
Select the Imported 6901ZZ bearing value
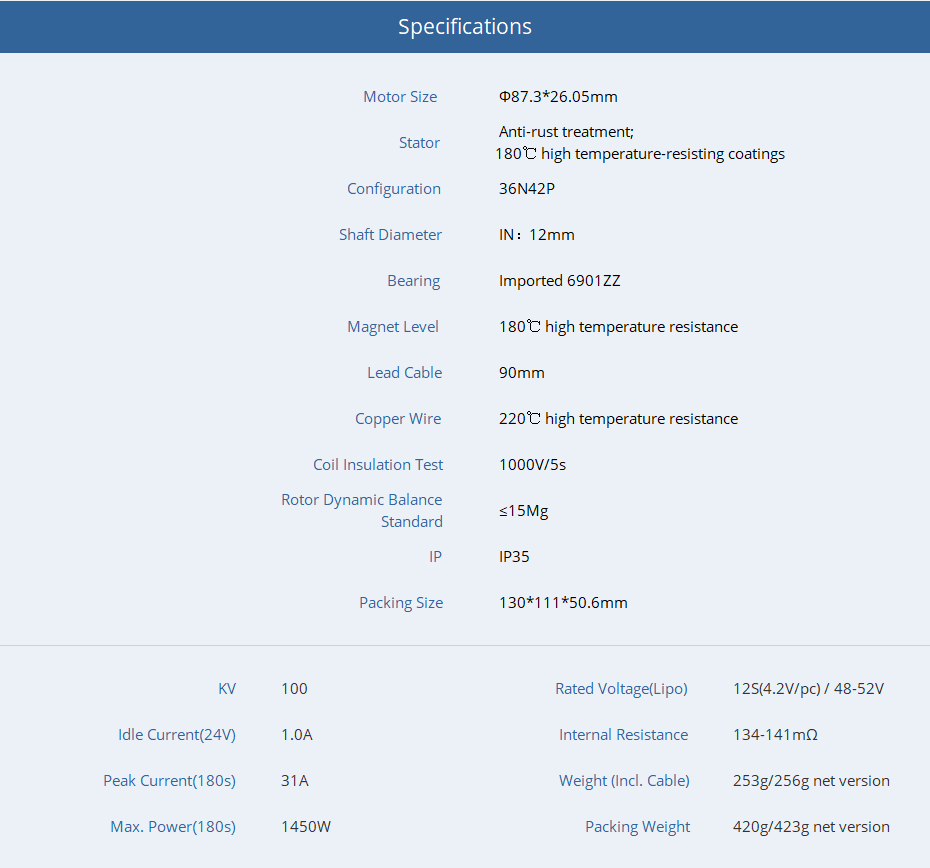(x=559, y=281)
